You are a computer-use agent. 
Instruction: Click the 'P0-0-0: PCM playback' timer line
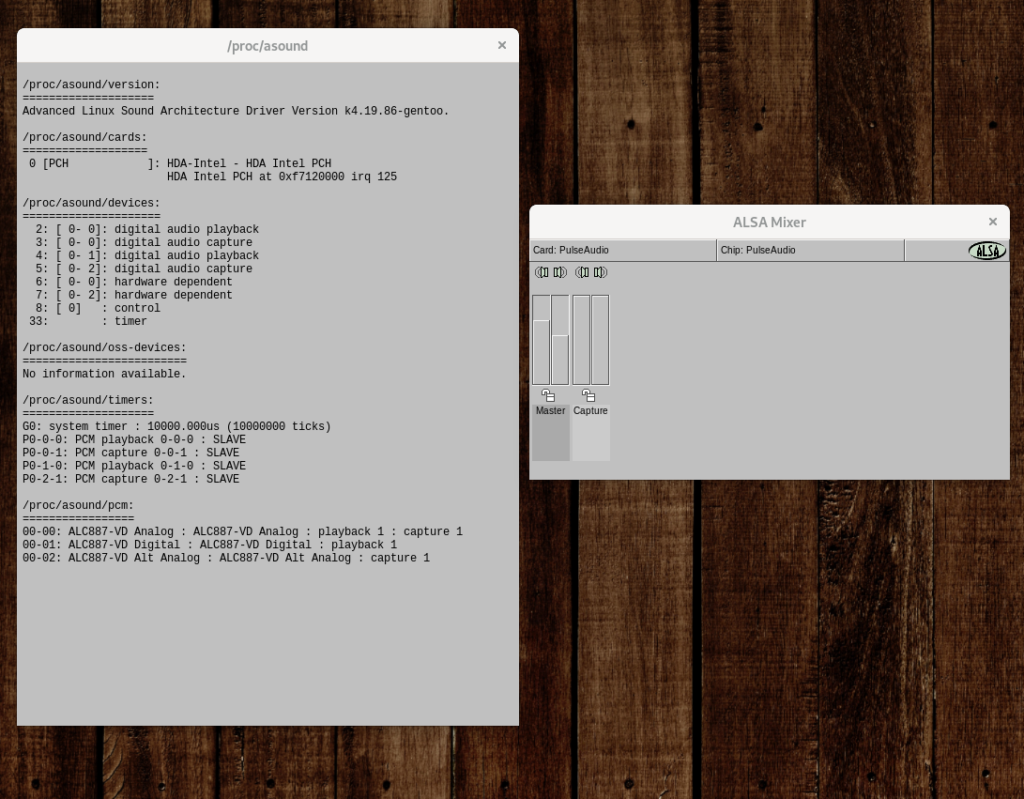[x=134, y=439]
